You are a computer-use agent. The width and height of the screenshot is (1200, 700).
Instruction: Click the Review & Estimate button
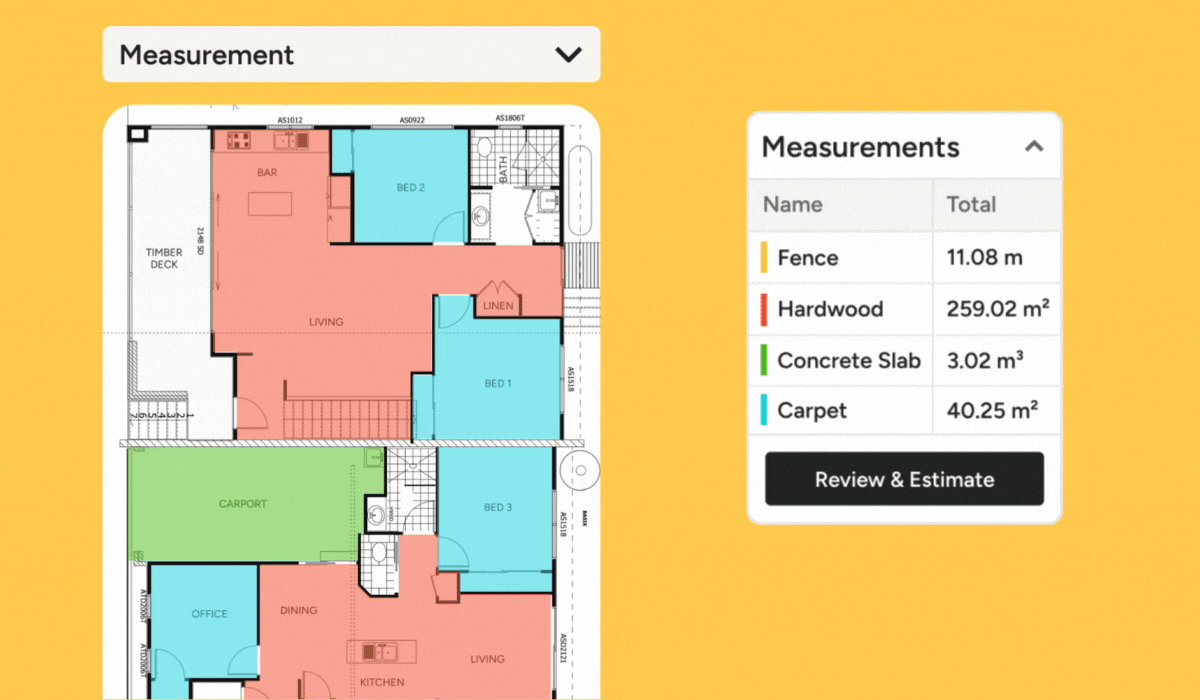[904, 479]
